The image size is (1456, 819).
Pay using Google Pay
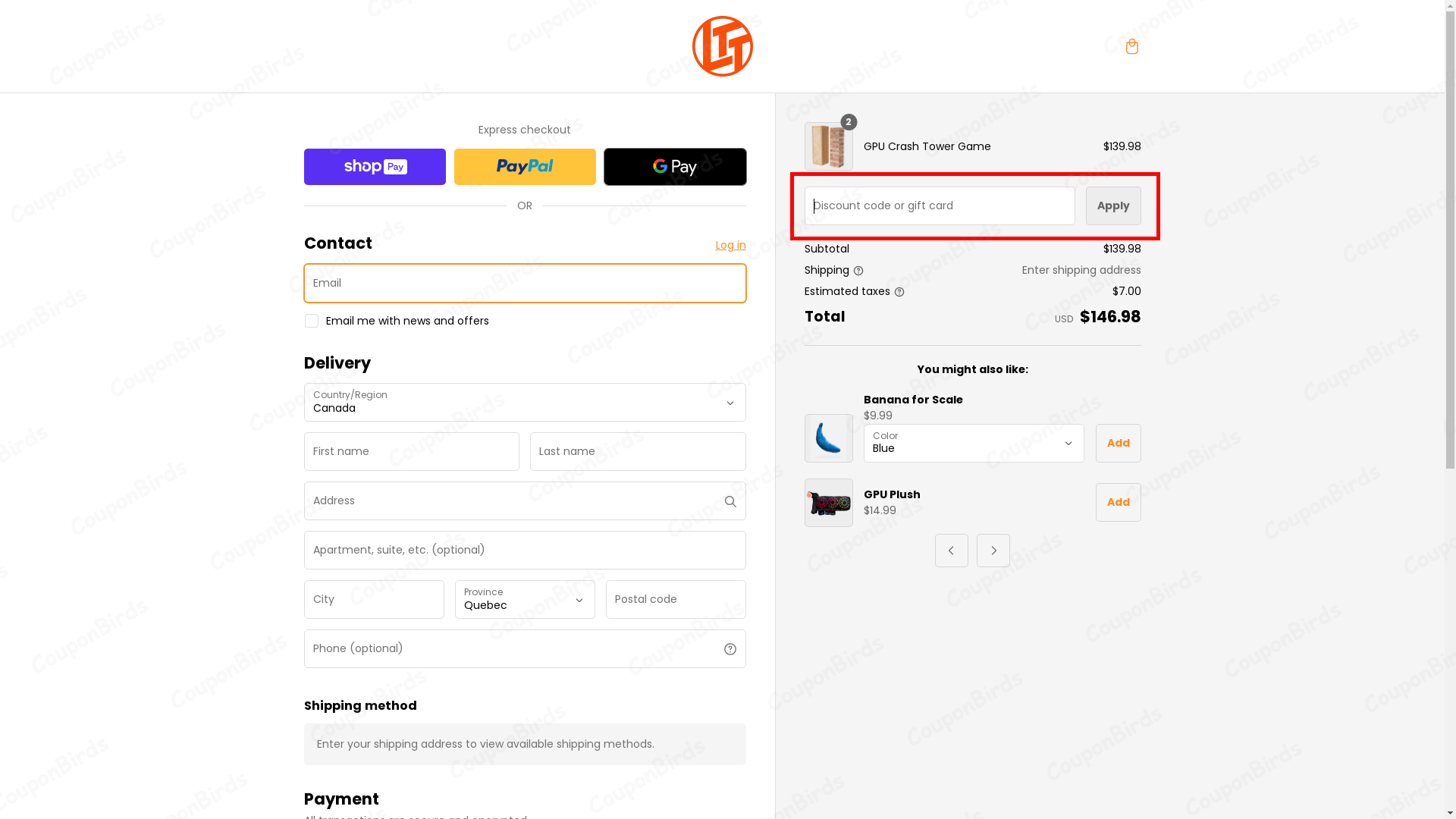pyautogui.click(x=674, y=166)
